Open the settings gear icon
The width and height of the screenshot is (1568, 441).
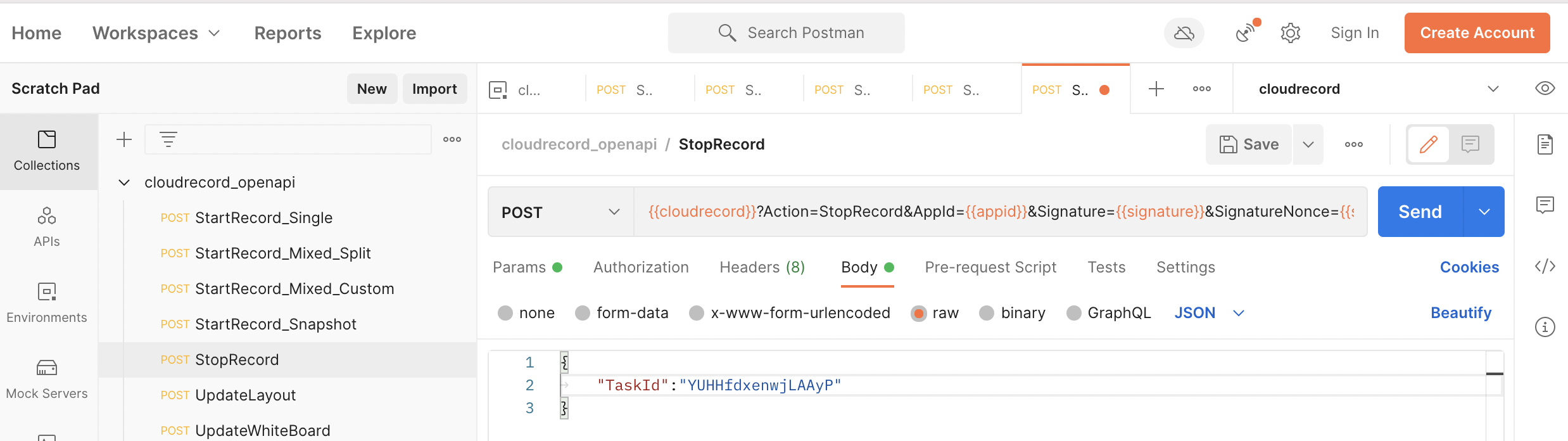[1290, 33]
